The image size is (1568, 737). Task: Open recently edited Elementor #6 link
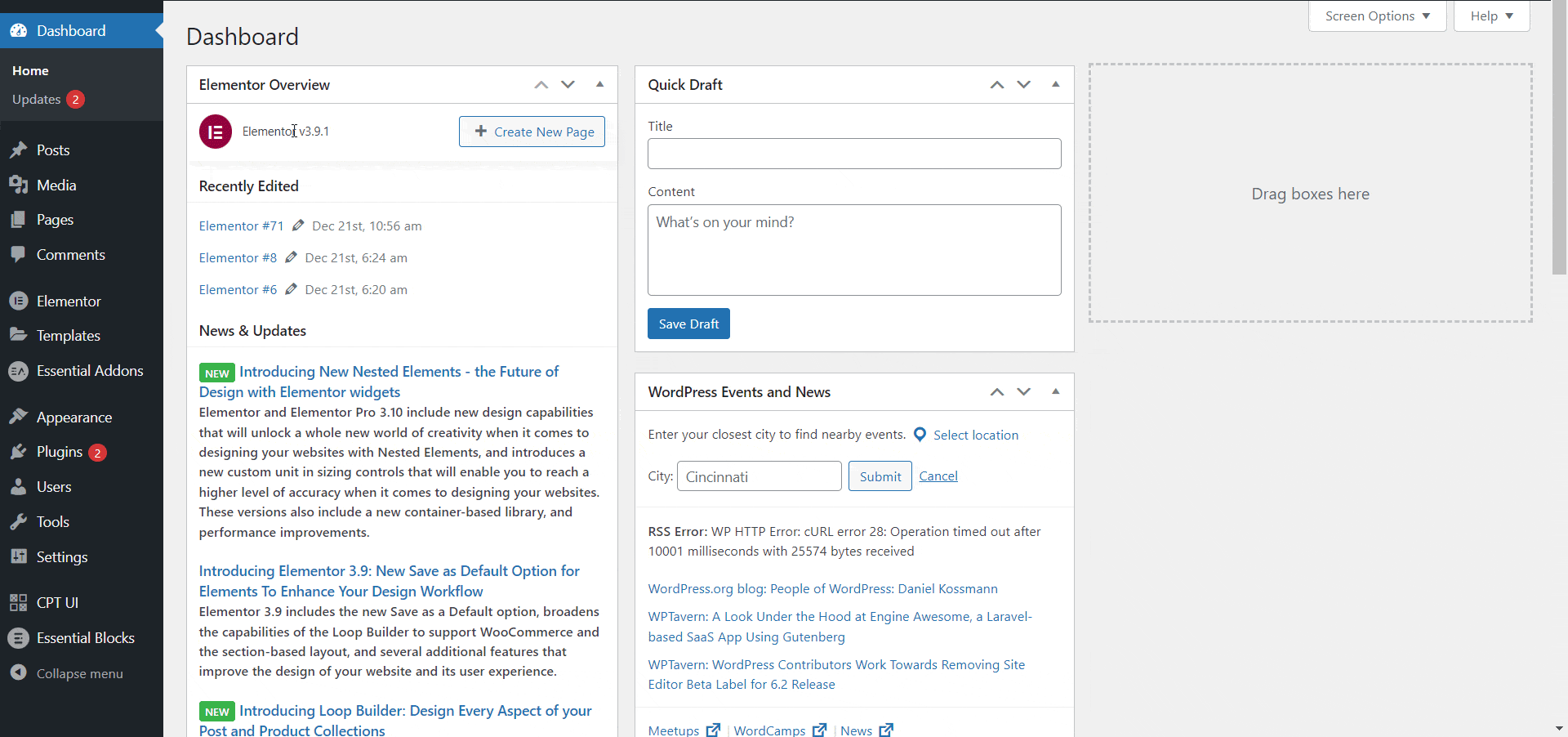pos(238,290)
